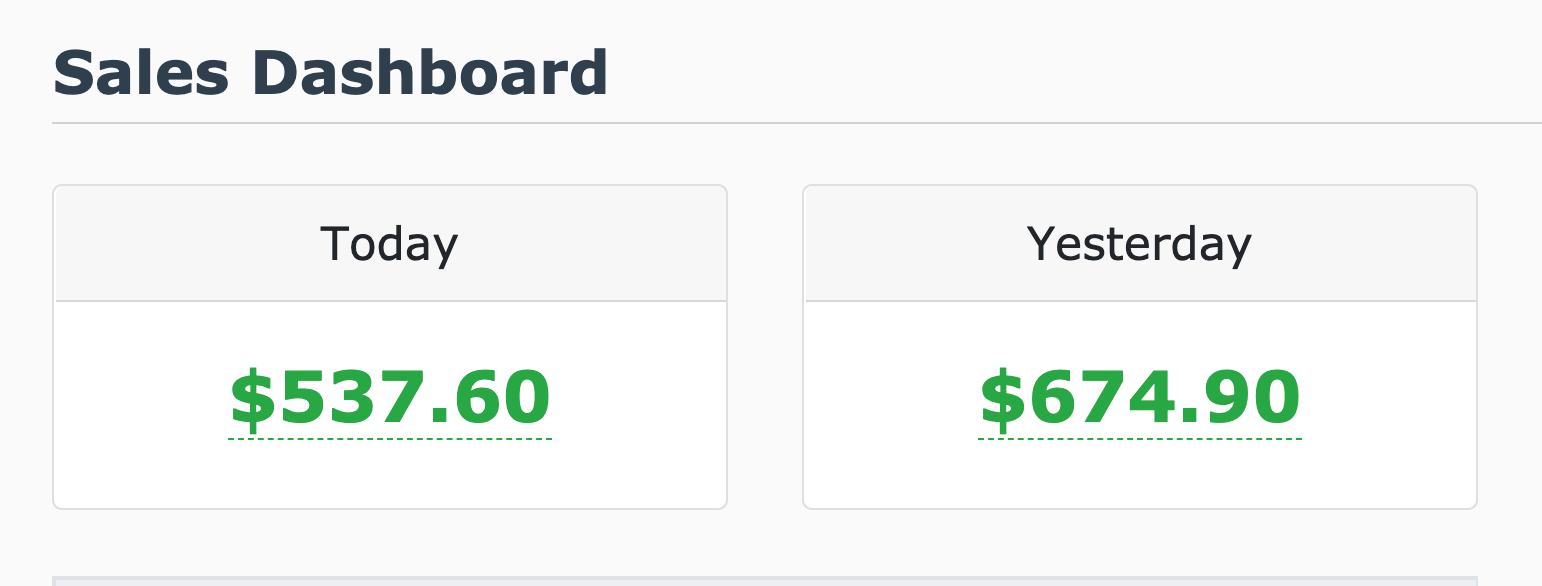Click the dollar sign in Yesterday's amount
Screen dimensions: 1542x586
pyautogui.click(x=1002, y=398)
